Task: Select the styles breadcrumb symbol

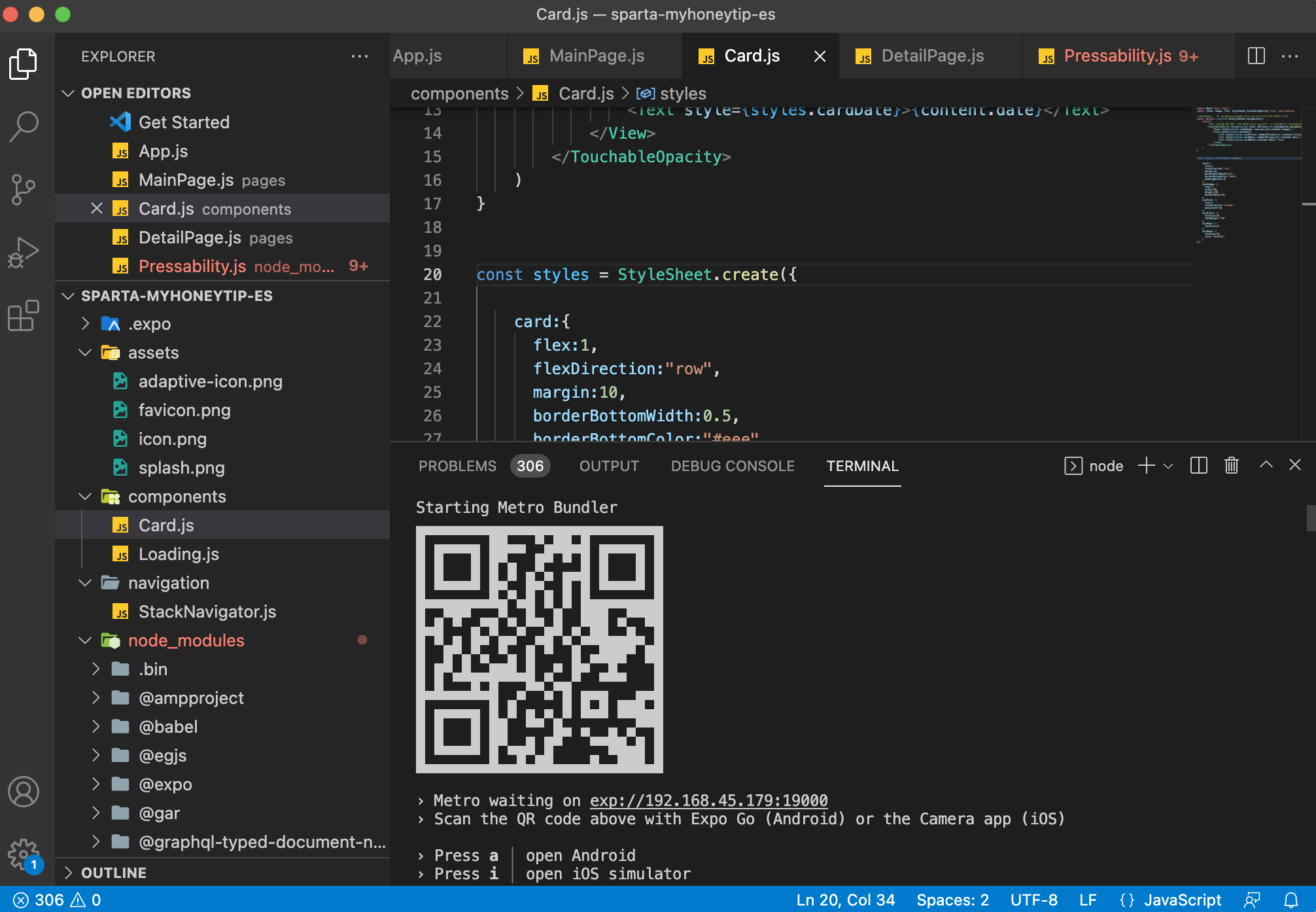Action: coord(672,94)
